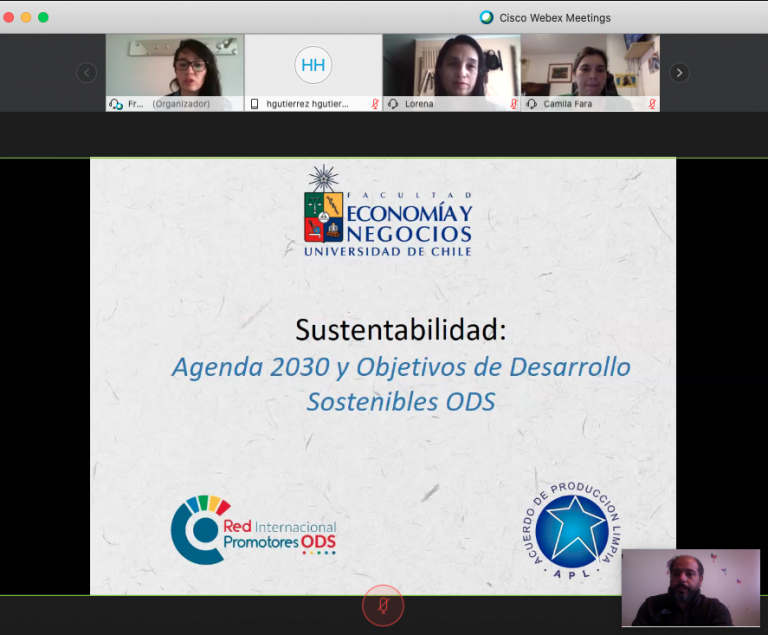Click the (Organizador) label

point(181,104)
